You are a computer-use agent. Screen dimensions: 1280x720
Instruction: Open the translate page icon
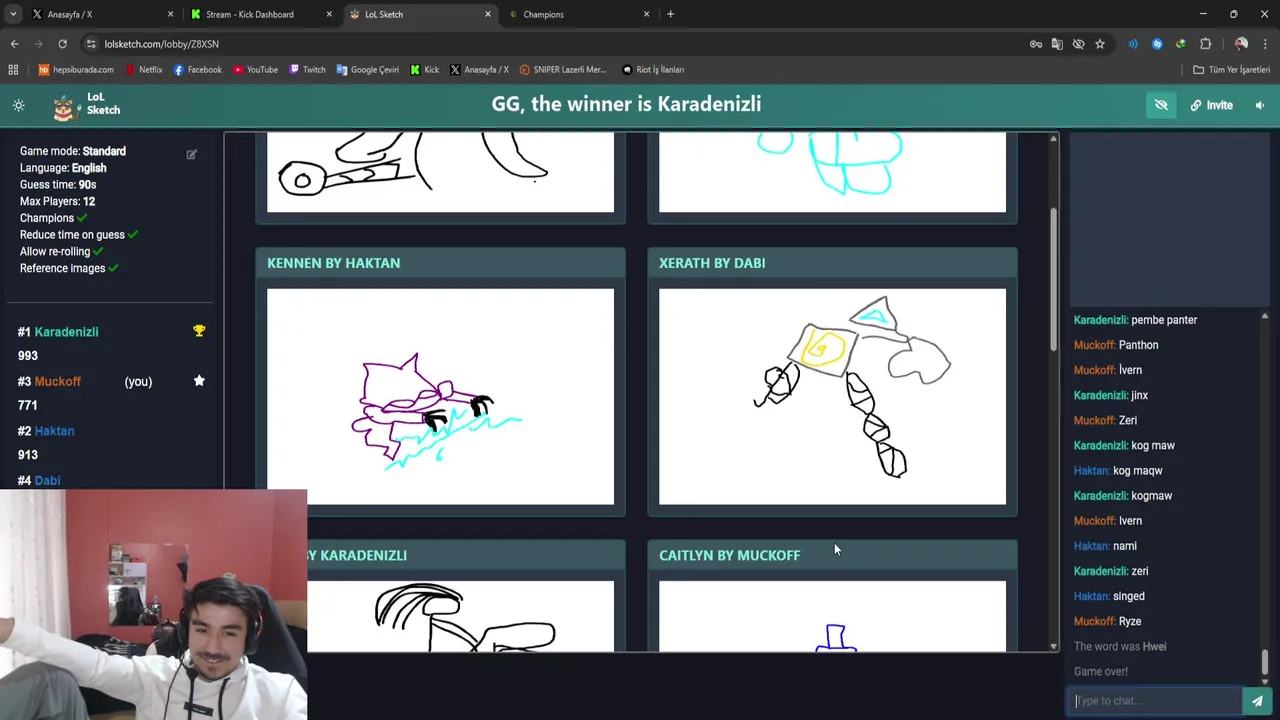[1057, 44]
